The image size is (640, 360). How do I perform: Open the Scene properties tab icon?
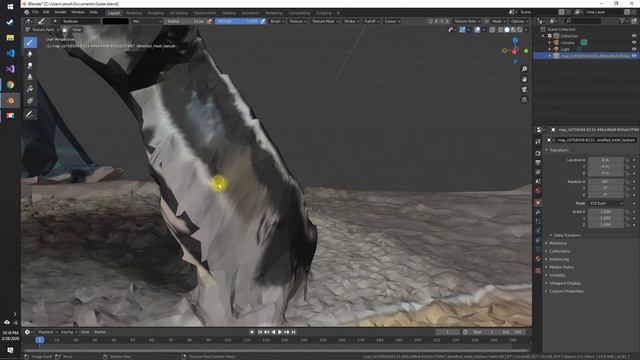538,181
